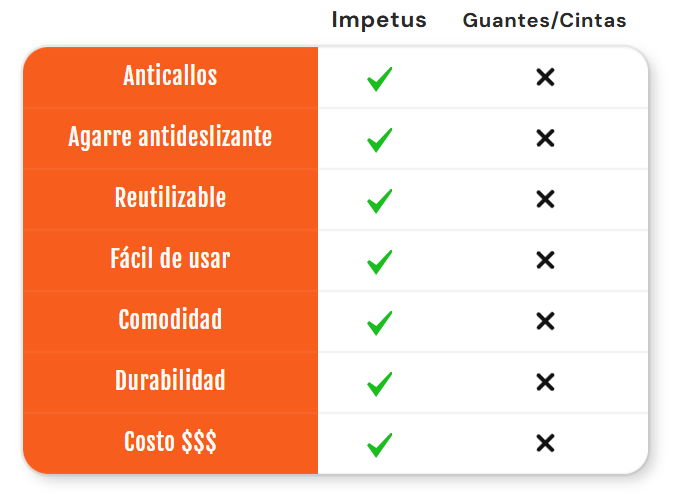Select the Impetus column header
Screen dimensions: 678x495
(x=379, y=20)
